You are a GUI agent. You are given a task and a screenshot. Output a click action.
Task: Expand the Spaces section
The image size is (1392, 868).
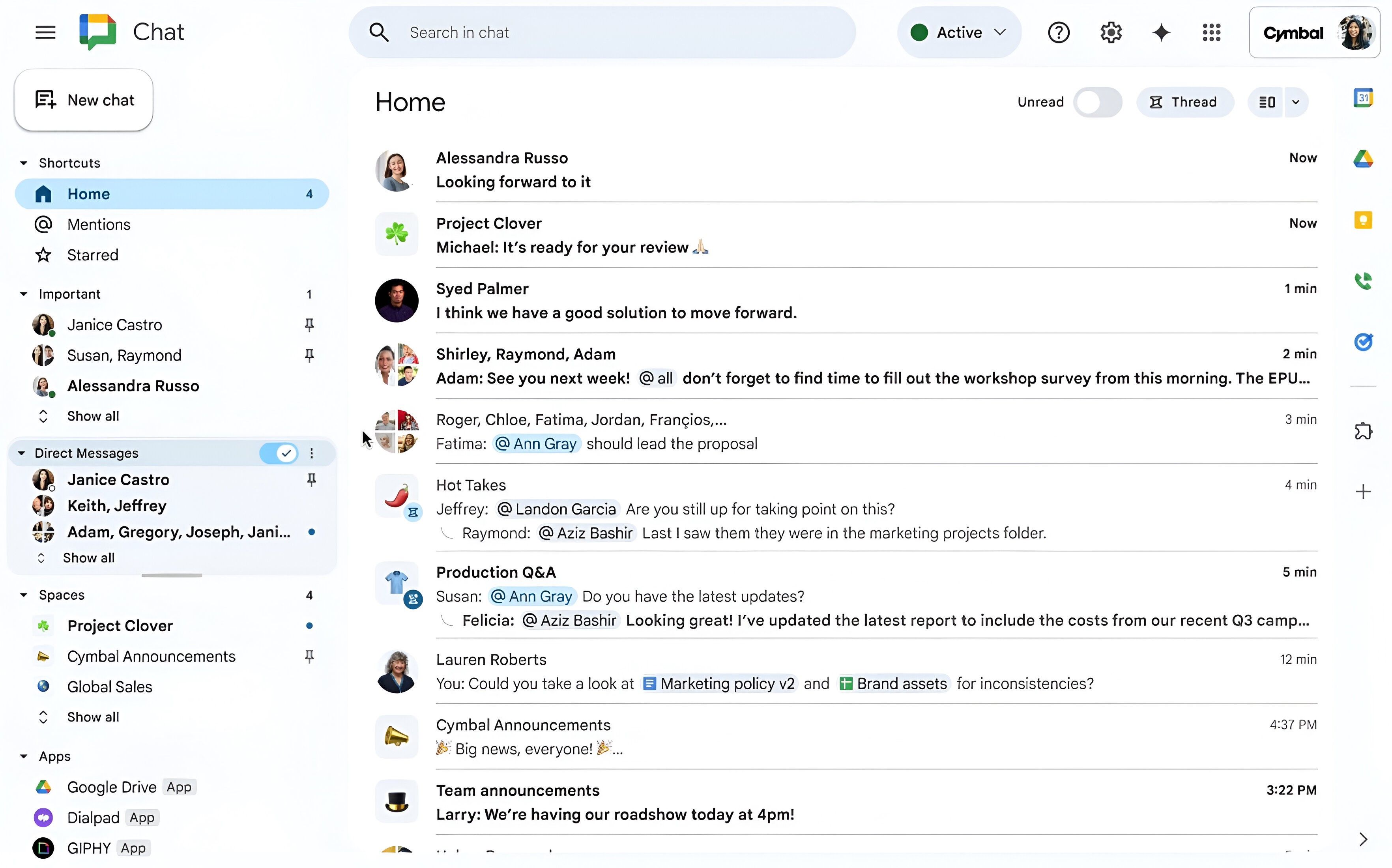pos(22,594)
